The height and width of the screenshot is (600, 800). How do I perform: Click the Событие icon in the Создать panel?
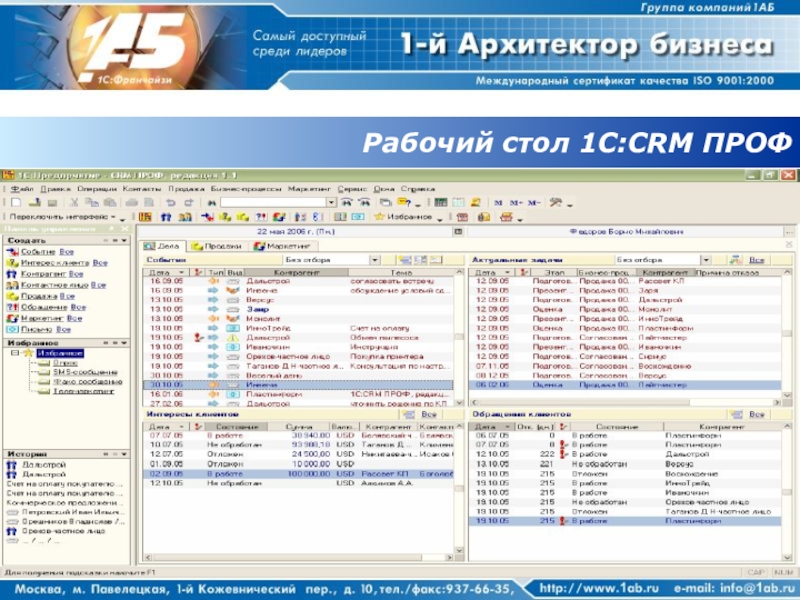[12, 252]
